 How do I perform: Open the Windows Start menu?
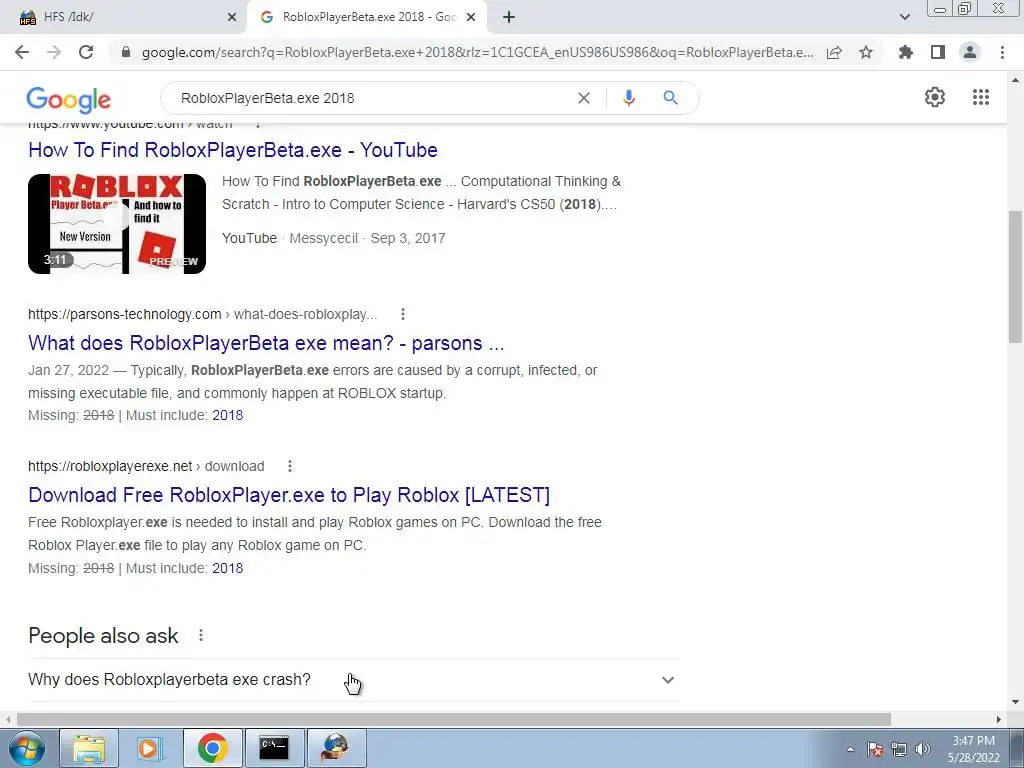(27, 748)
